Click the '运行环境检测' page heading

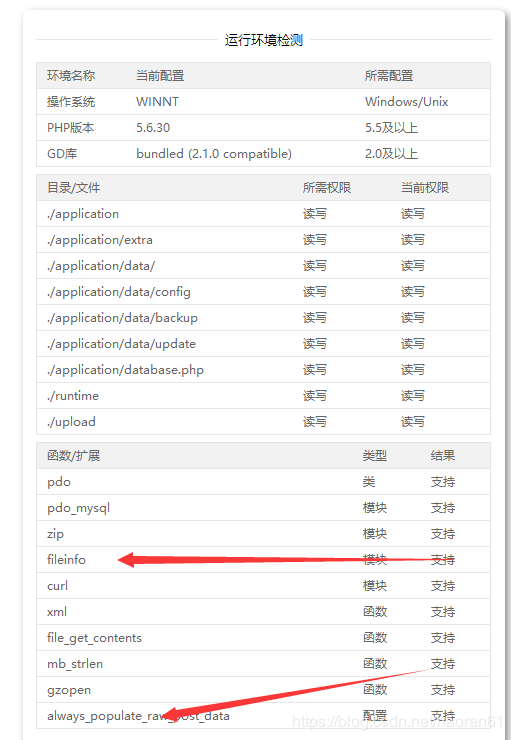pos(263,40)
